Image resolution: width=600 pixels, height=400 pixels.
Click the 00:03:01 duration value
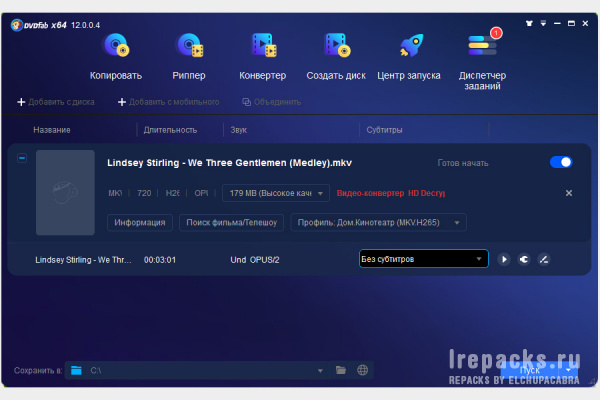(160, 260)
